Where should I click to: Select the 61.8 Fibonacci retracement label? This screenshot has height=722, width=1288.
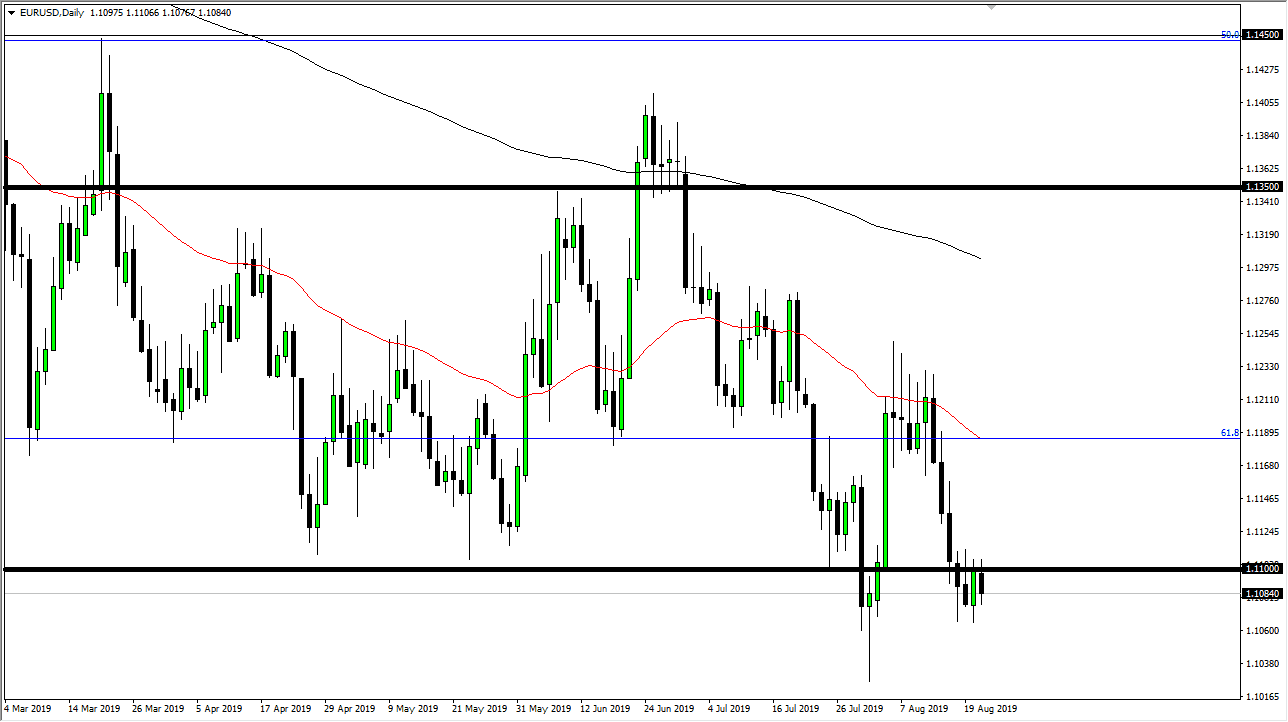point(1229,432)
